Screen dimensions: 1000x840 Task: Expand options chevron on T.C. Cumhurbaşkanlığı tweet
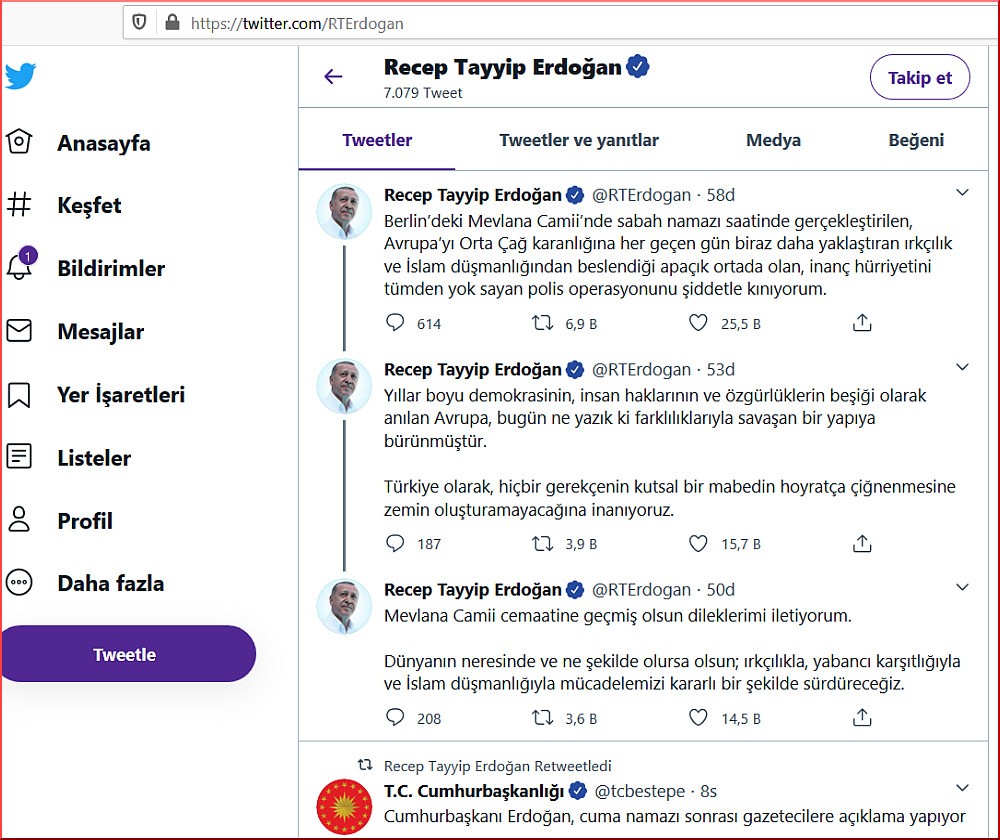point(962,788)
